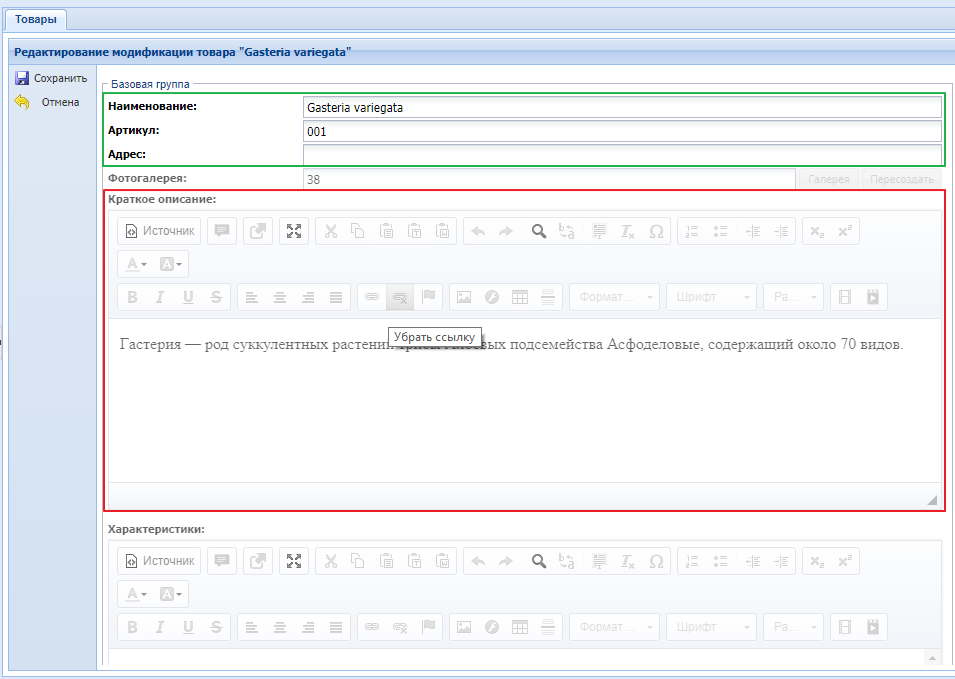Click the Артикул input field
The width and height of the screenshot is (955, 679).
(621, 131)
